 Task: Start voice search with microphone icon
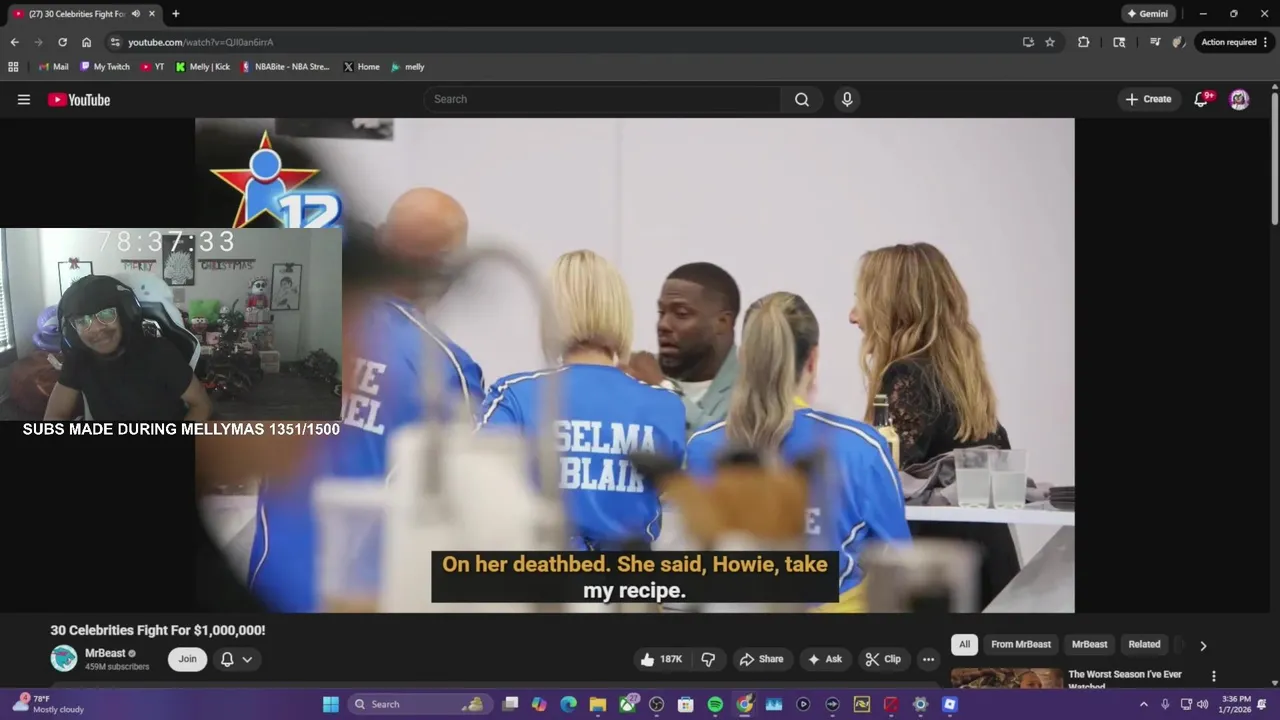(x=847, y=99)
